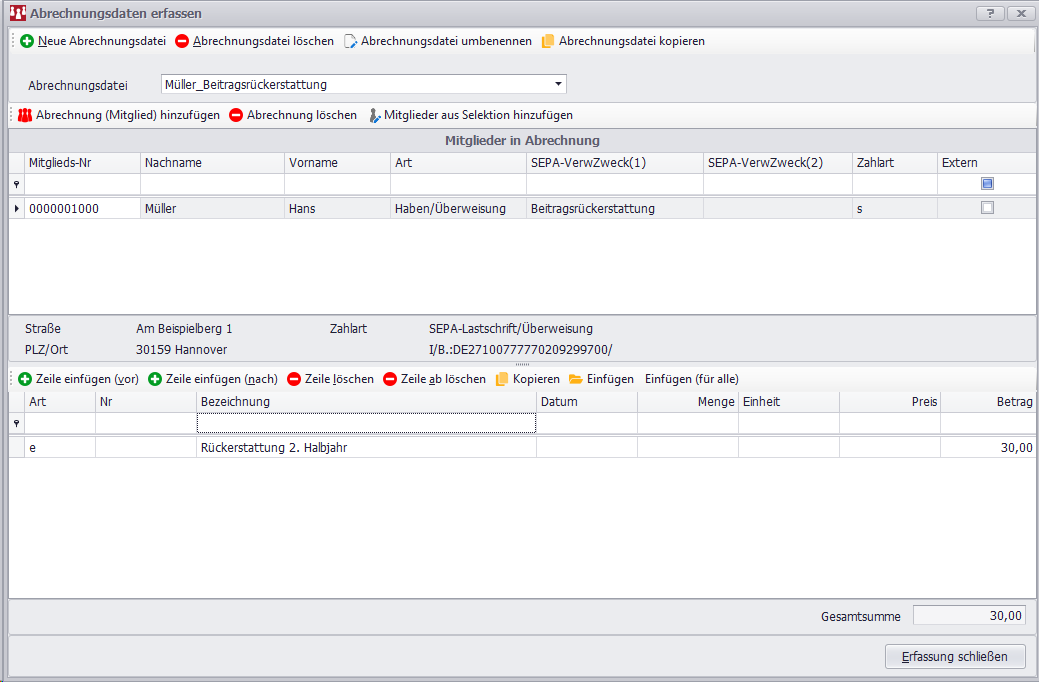This screenshot has width=1039, height=682.
Task: Click Mitglieder aus Selektion hinzufügen icon
Action: pos(375,115)
